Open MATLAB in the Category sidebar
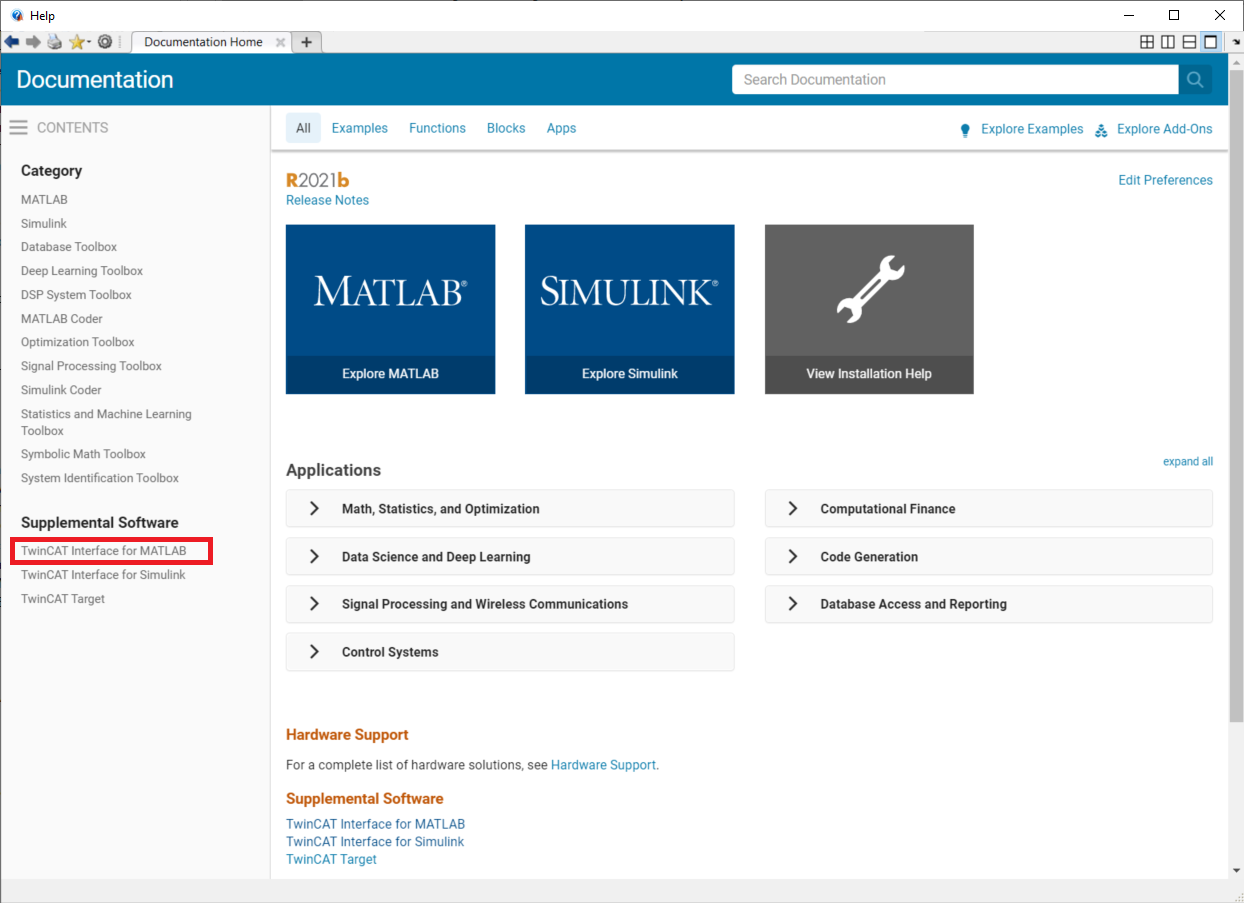This screenshot has width=1244, height=903. (44, 200)
